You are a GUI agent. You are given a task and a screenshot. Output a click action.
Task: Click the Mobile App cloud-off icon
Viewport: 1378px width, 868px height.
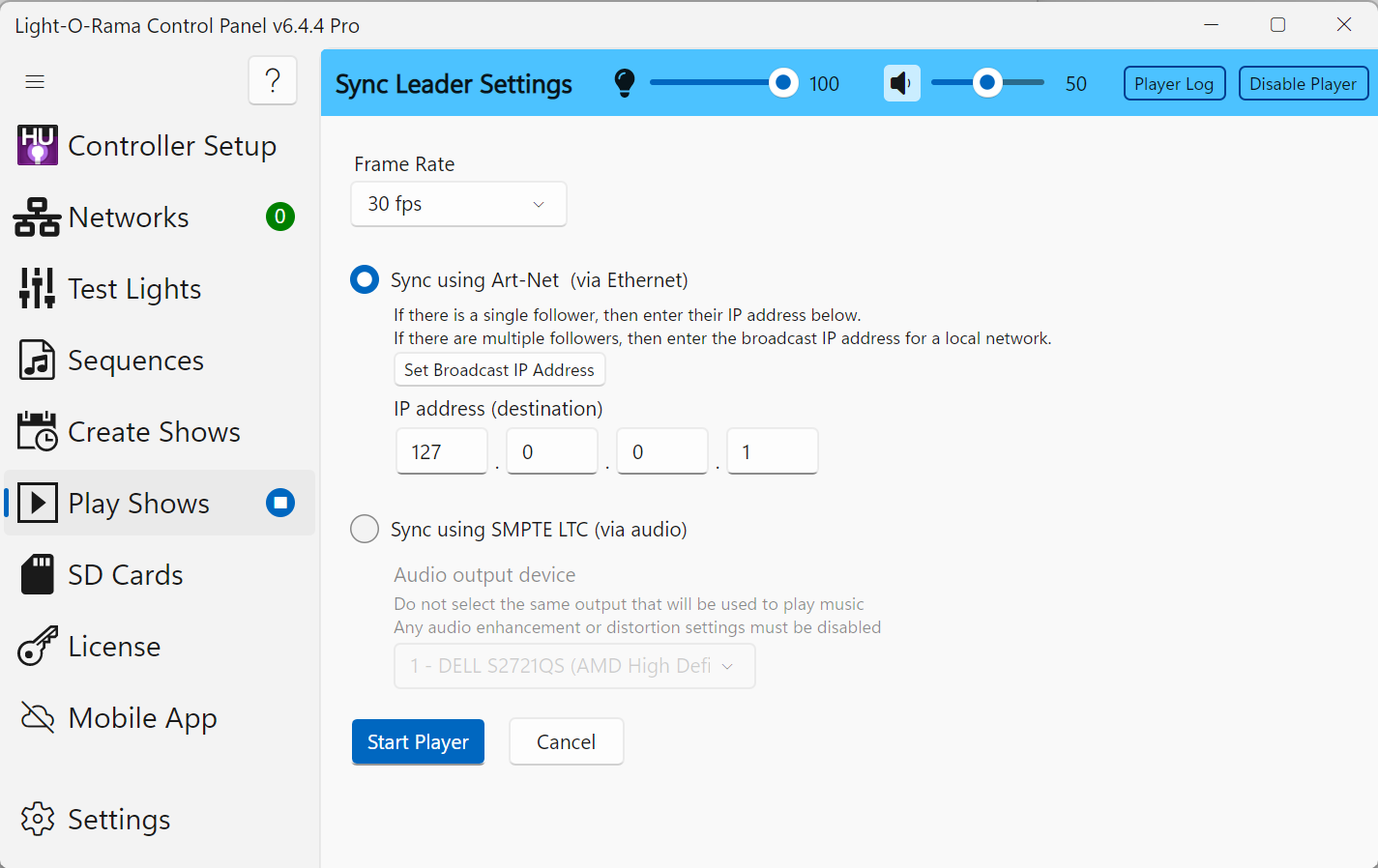point(37,718)
